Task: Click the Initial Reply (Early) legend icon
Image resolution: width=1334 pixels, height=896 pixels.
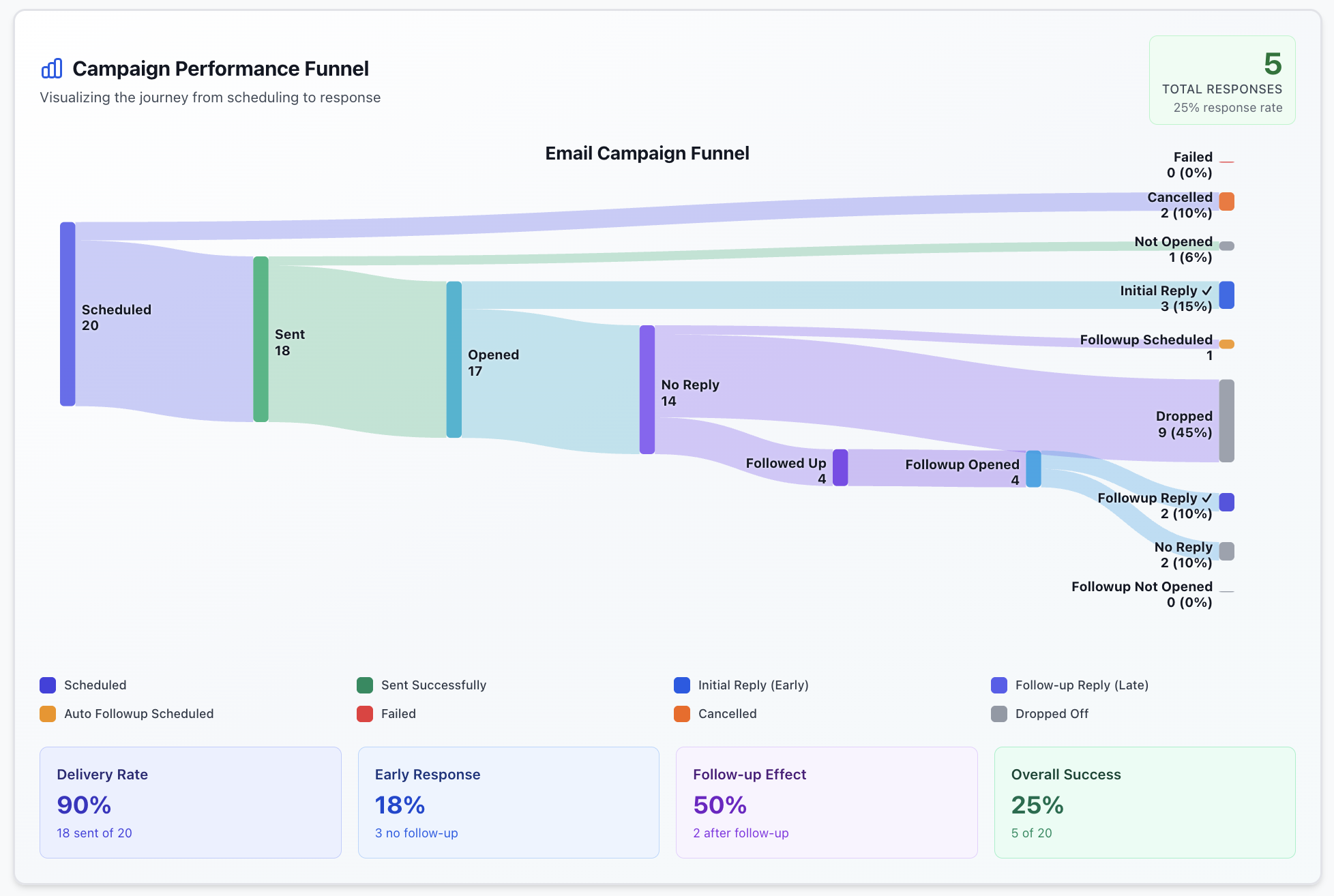Action: point(682,685)
